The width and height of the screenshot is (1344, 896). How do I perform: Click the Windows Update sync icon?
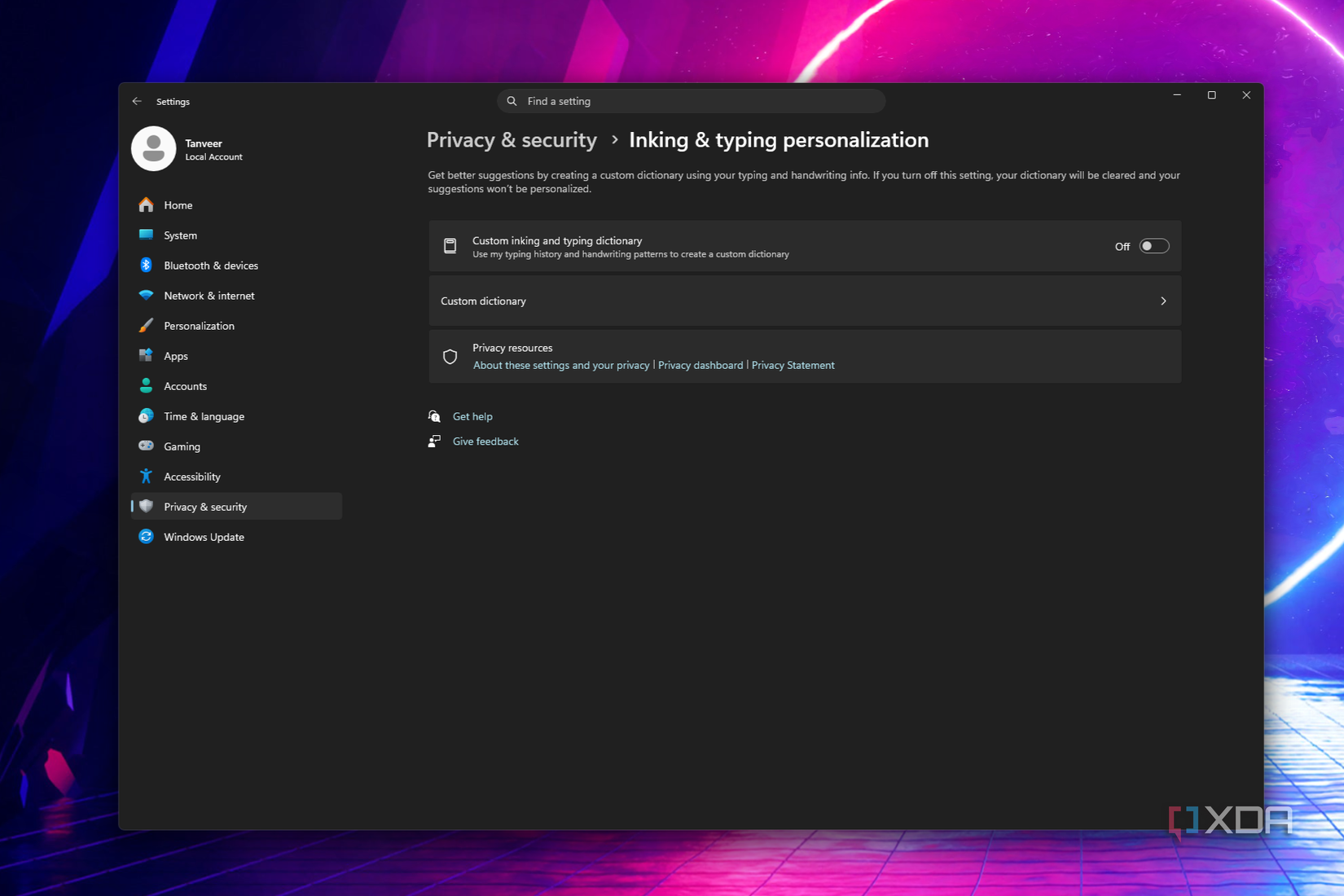146,536
